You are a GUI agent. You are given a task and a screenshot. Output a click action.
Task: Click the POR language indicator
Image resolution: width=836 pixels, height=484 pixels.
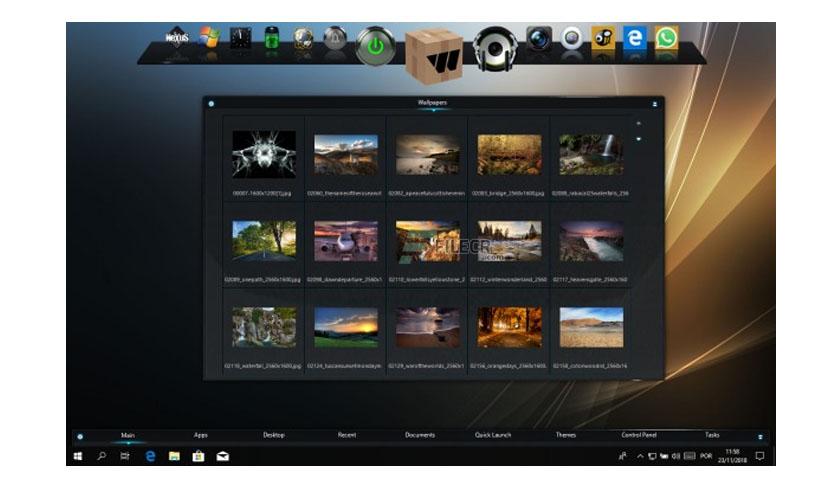coord(706,456)
